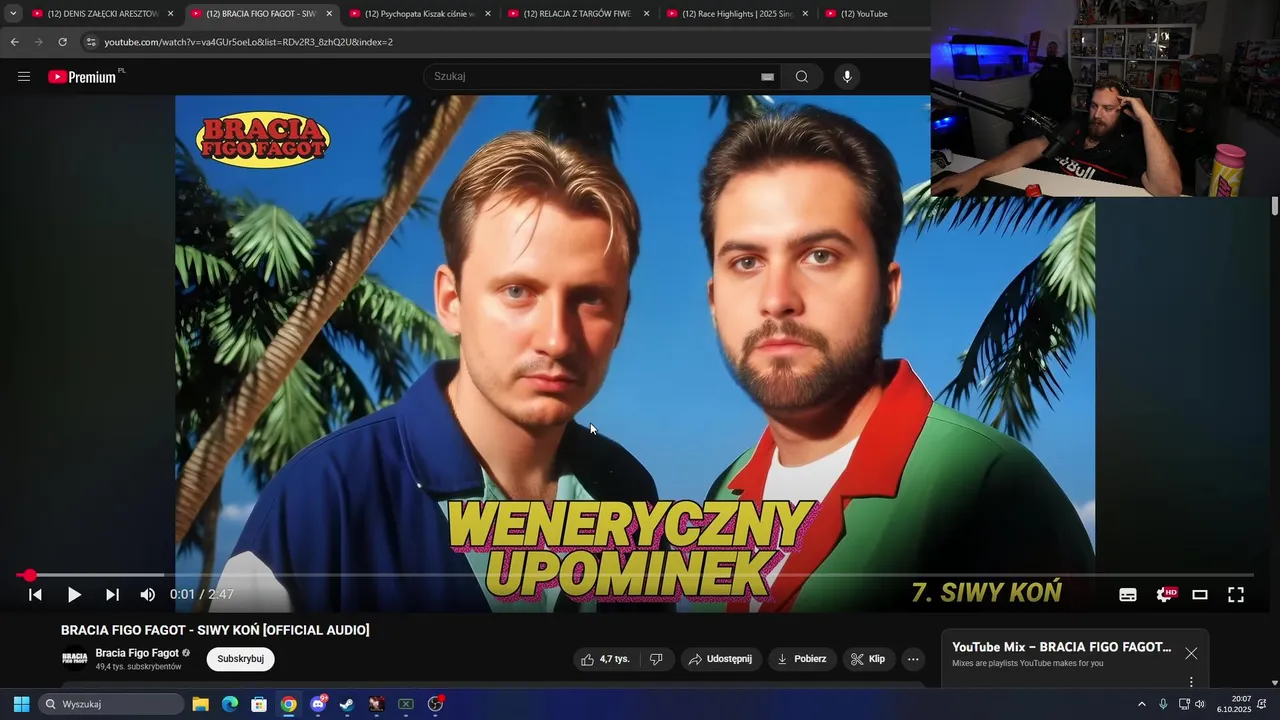Open more actions ellipsis under video

(x=913, y=659)
